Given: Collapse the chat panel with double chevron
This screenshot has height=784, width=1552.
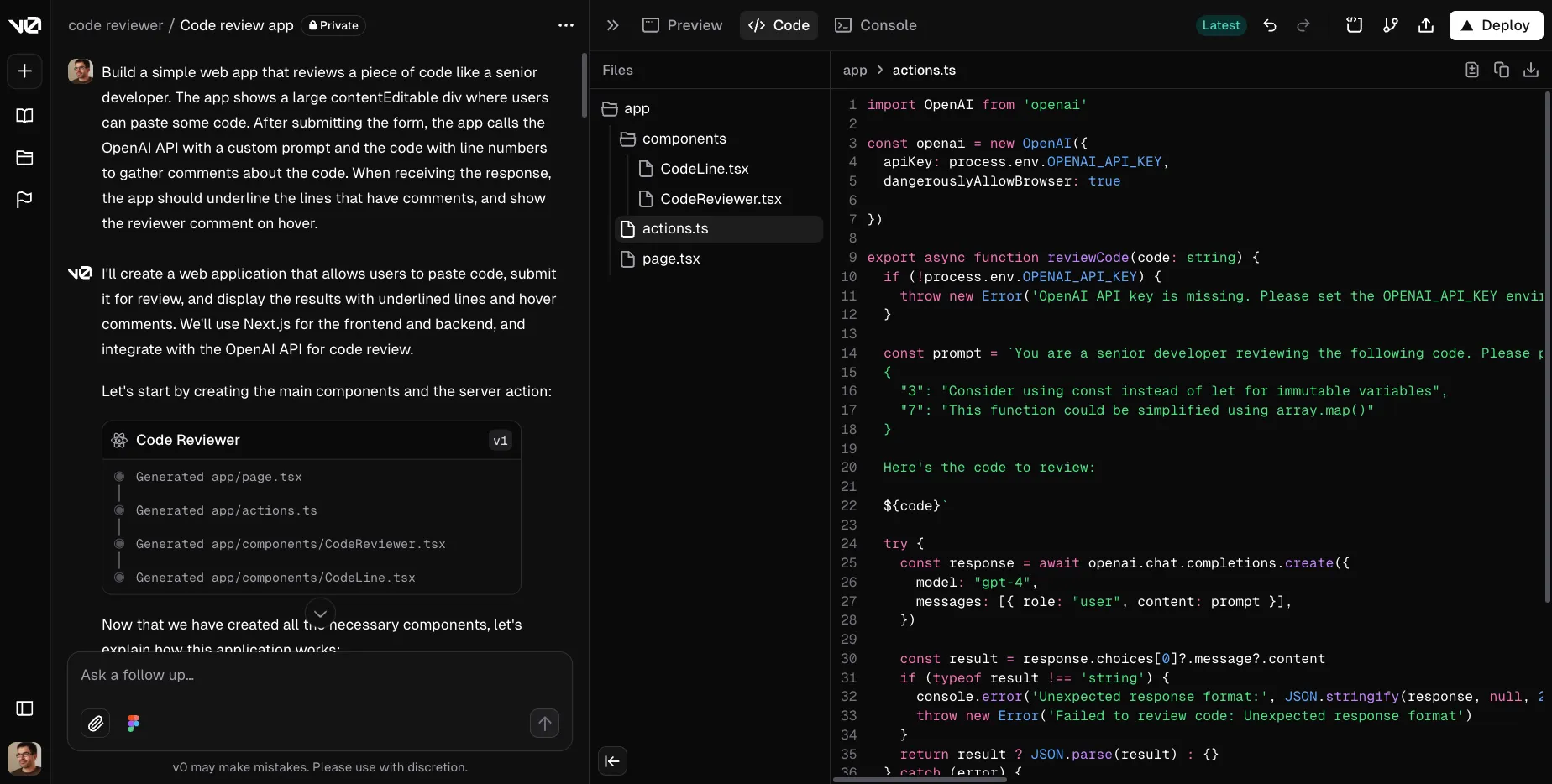Looking at the screenshot, I should coord(612,25).
